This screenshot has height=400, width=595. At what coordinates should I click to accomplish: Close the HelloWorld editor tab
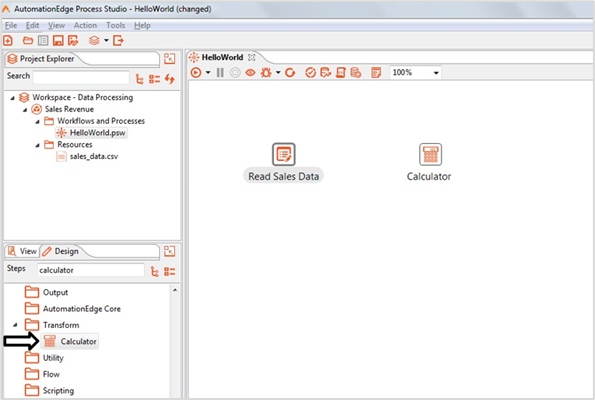251,58
